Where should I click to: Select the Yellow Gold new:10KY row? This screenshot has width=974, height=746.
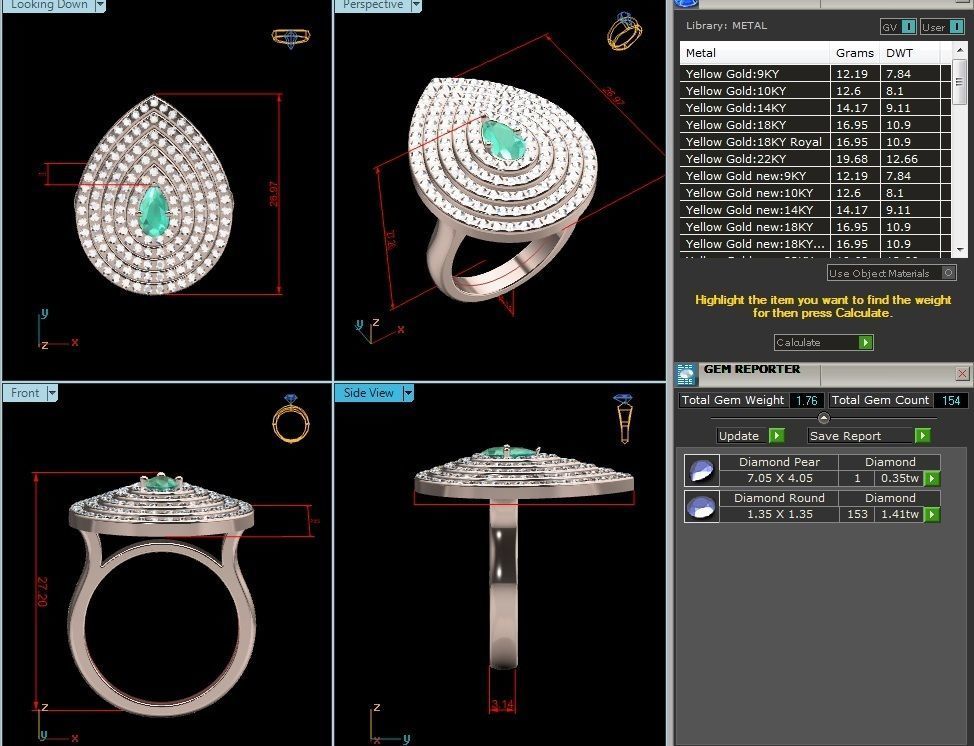pyautogui.click(x=815, y=193)
